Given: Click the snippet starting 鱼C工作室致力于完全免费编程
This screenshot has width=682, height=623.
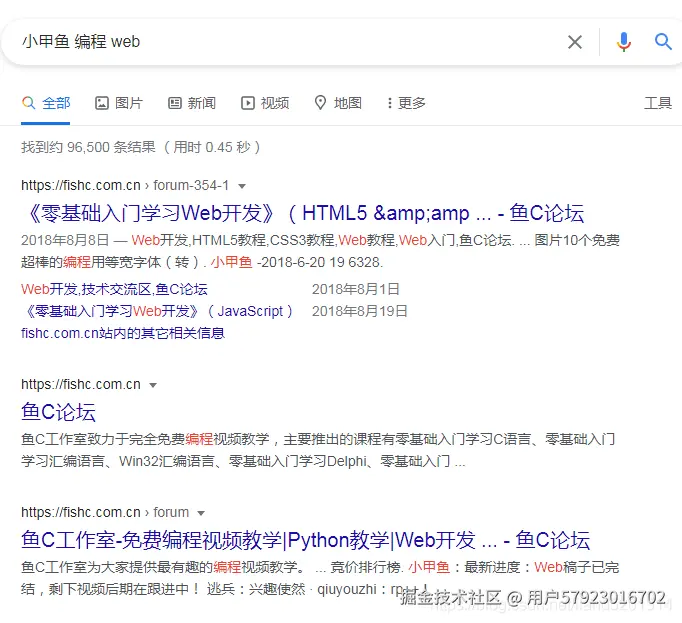Looking at the screenshot, I should click(318, 450).
